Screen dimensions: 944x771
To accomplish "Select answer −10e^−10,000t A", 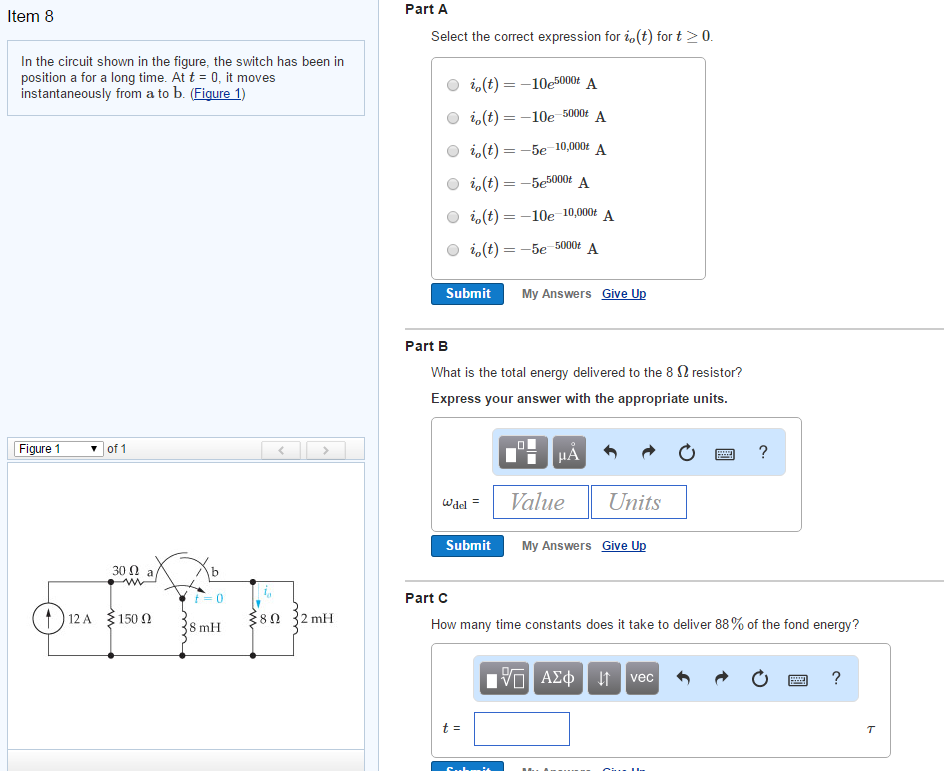I will 453,217.
